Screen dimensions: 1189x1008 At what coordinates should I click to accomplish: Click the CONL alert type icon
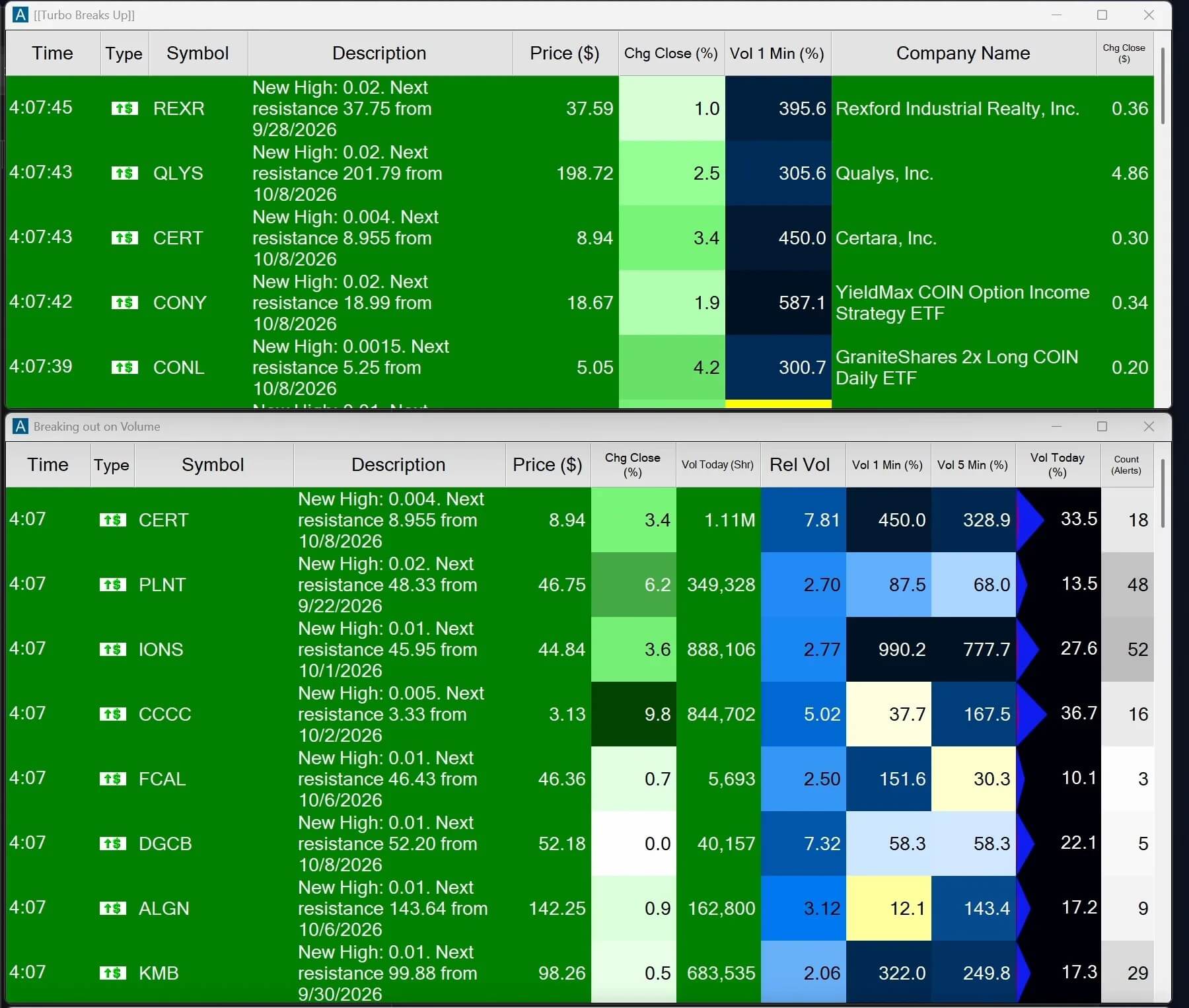[125, 367]
